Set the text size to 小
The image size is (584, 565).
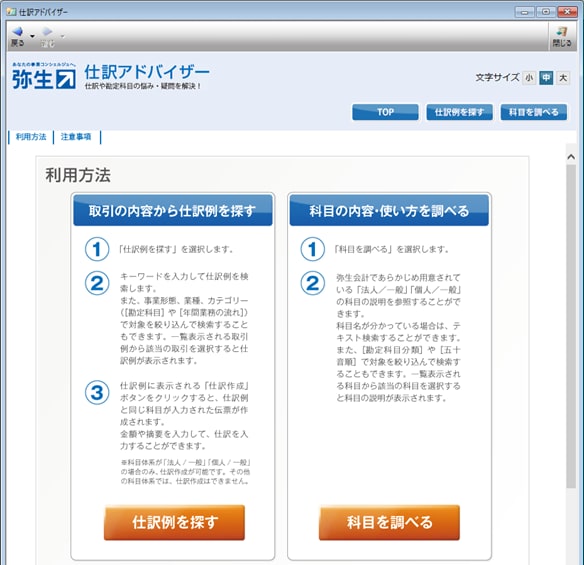pos(529,78)
